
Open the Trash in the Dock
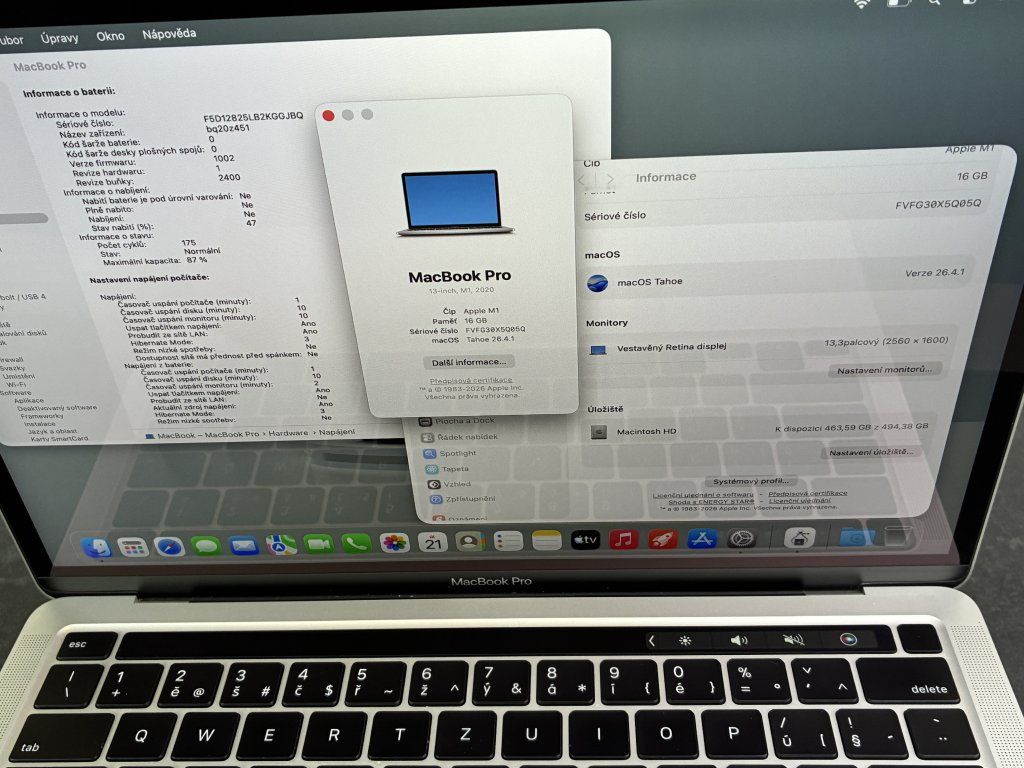[898, 536]
